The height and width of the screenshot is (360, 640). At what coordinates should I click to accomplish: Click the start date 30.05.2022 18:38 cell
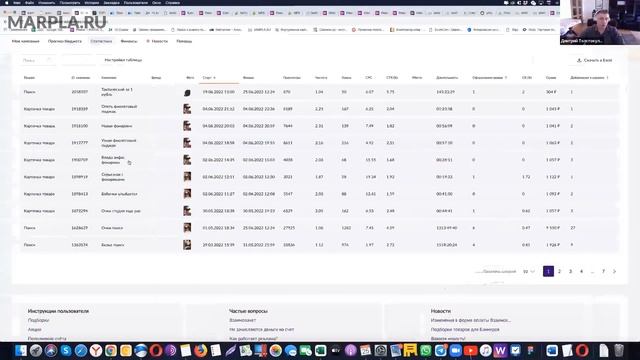(x=218, y=211)
